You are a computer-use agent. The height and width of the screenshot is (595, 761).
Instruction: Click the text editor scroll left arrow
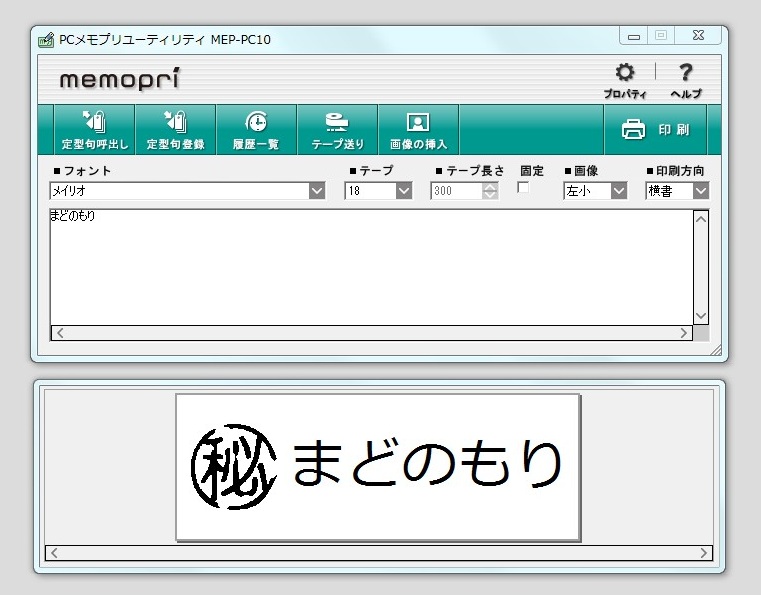[x=60, y=333]
